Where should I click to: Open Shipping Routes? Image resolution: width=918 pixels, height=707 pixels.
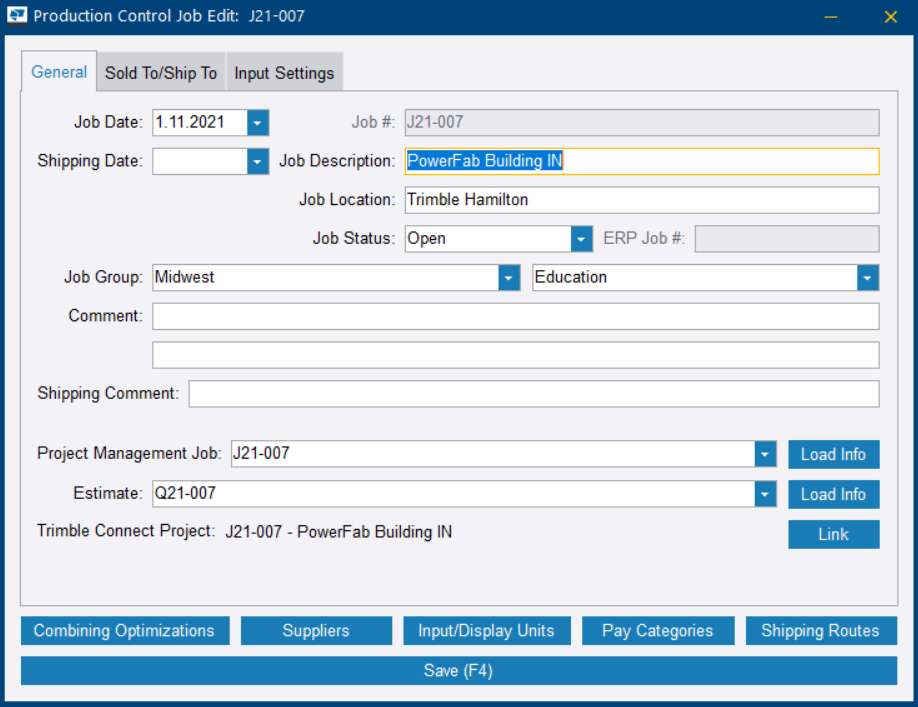coord(820,630)
